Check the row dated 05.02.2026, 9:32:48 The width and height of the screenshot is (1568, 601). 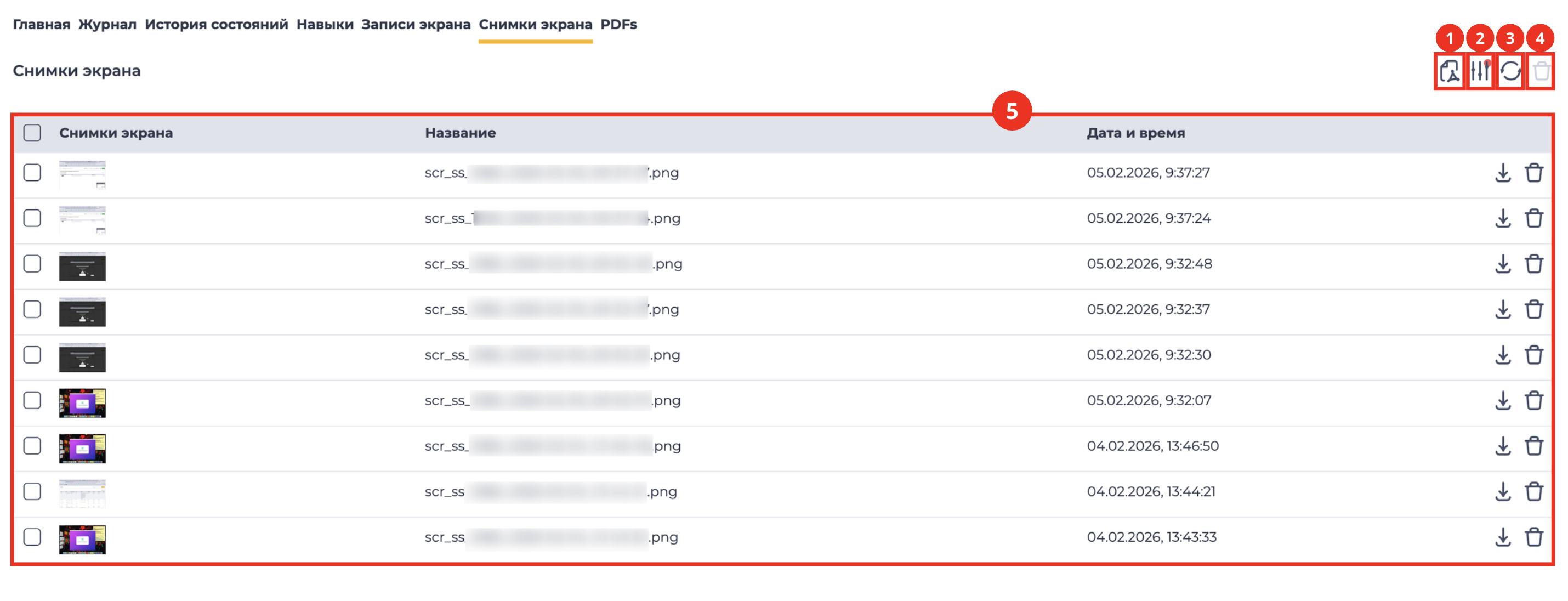[x=32, y=264]
